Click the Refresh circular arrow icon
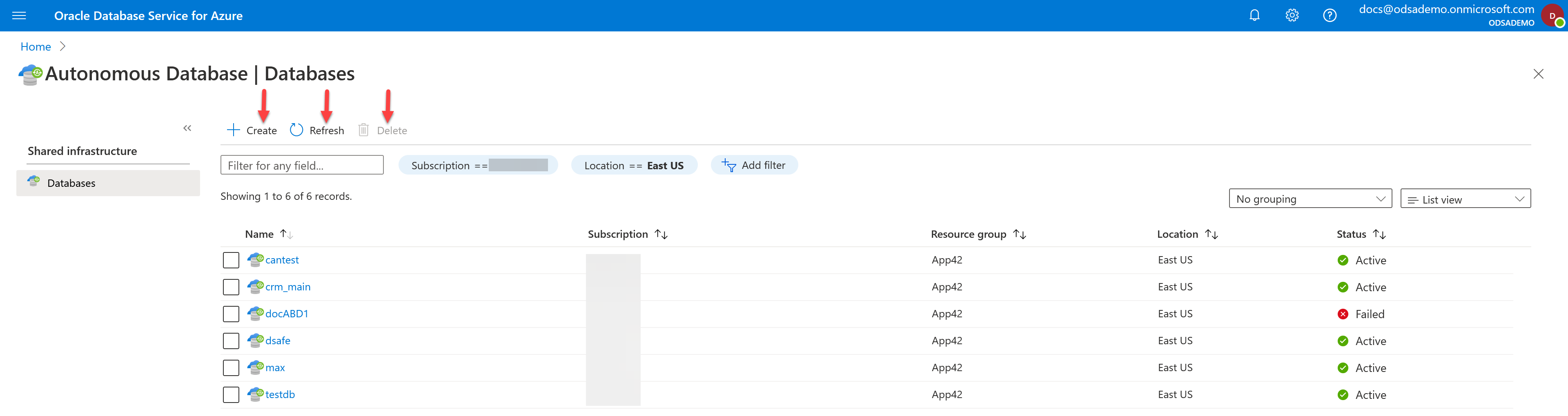 click(296, 130)
